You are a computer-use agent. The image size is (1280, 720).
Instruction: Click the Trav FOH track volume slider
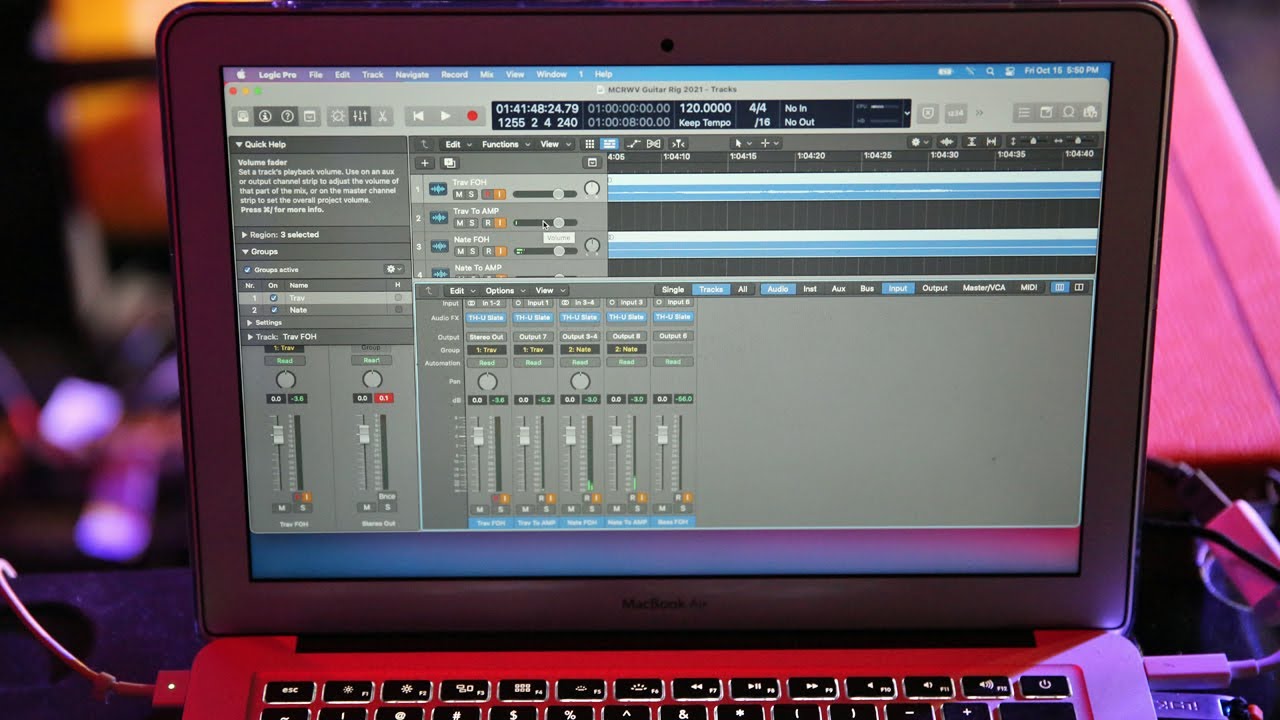545,194
